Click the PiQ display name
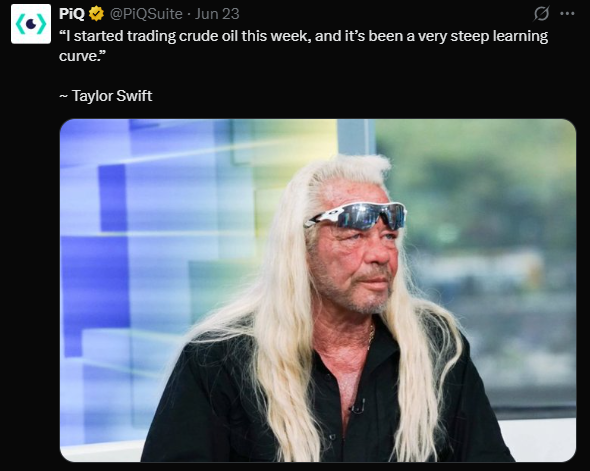 coord(71,14)
